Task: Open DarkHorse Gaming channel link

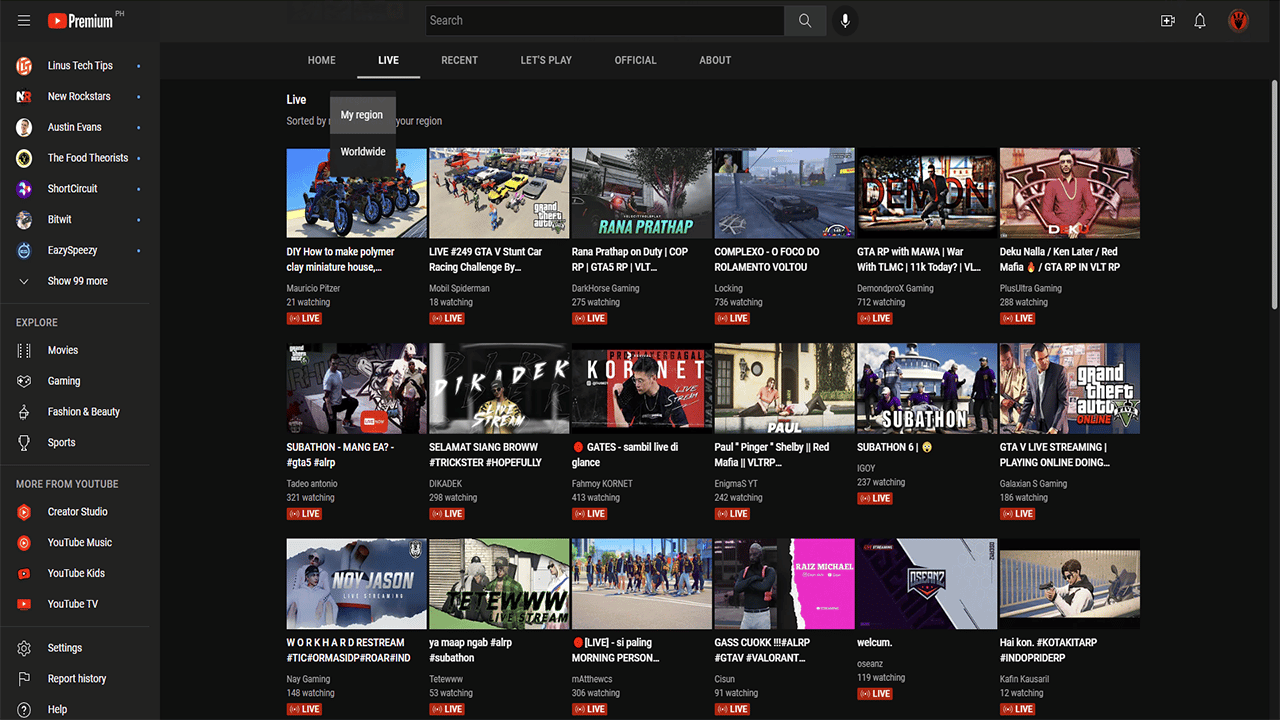Action: click(606, 289)
